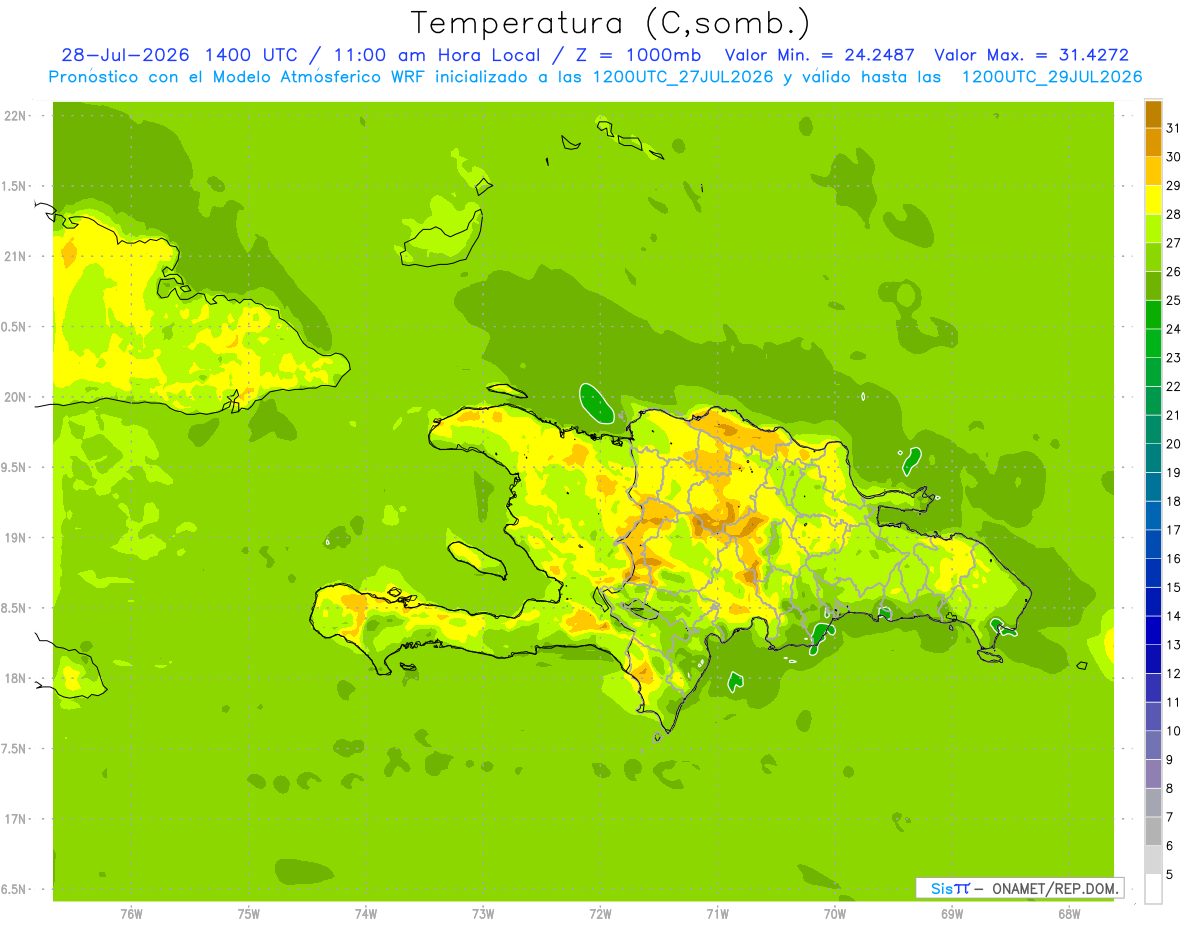Click the brown legend swatch above 31
The image size is (1200, 927).
point(1153,114)
